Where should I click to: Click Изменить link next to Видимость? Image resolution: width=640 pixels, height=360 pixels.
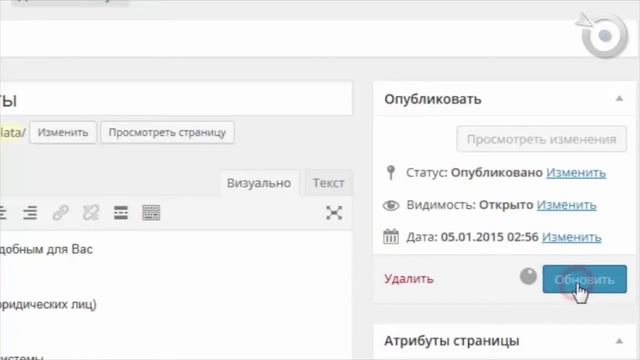click(567, 205)
